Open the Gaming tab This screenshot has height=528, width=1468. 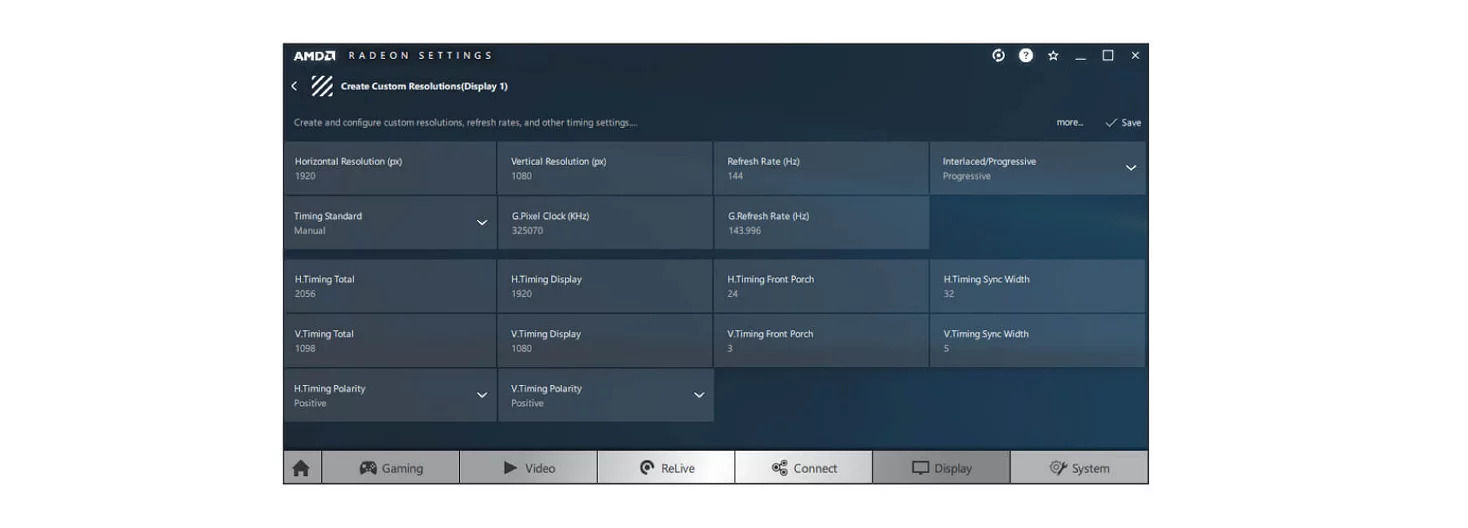(x=391, y=468)
